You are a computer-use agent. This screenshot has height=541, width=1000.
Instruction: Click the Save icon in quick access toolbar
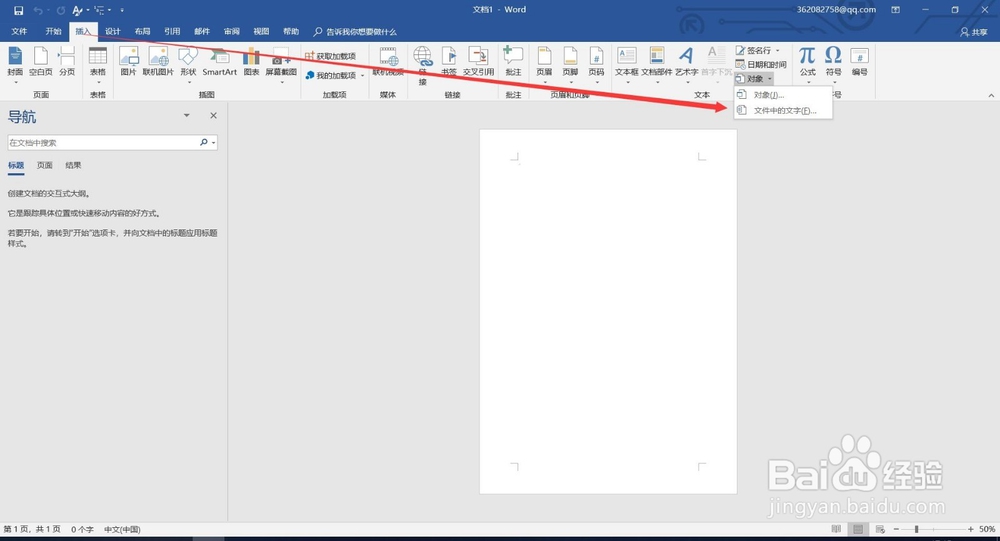(x=18, y=10)
